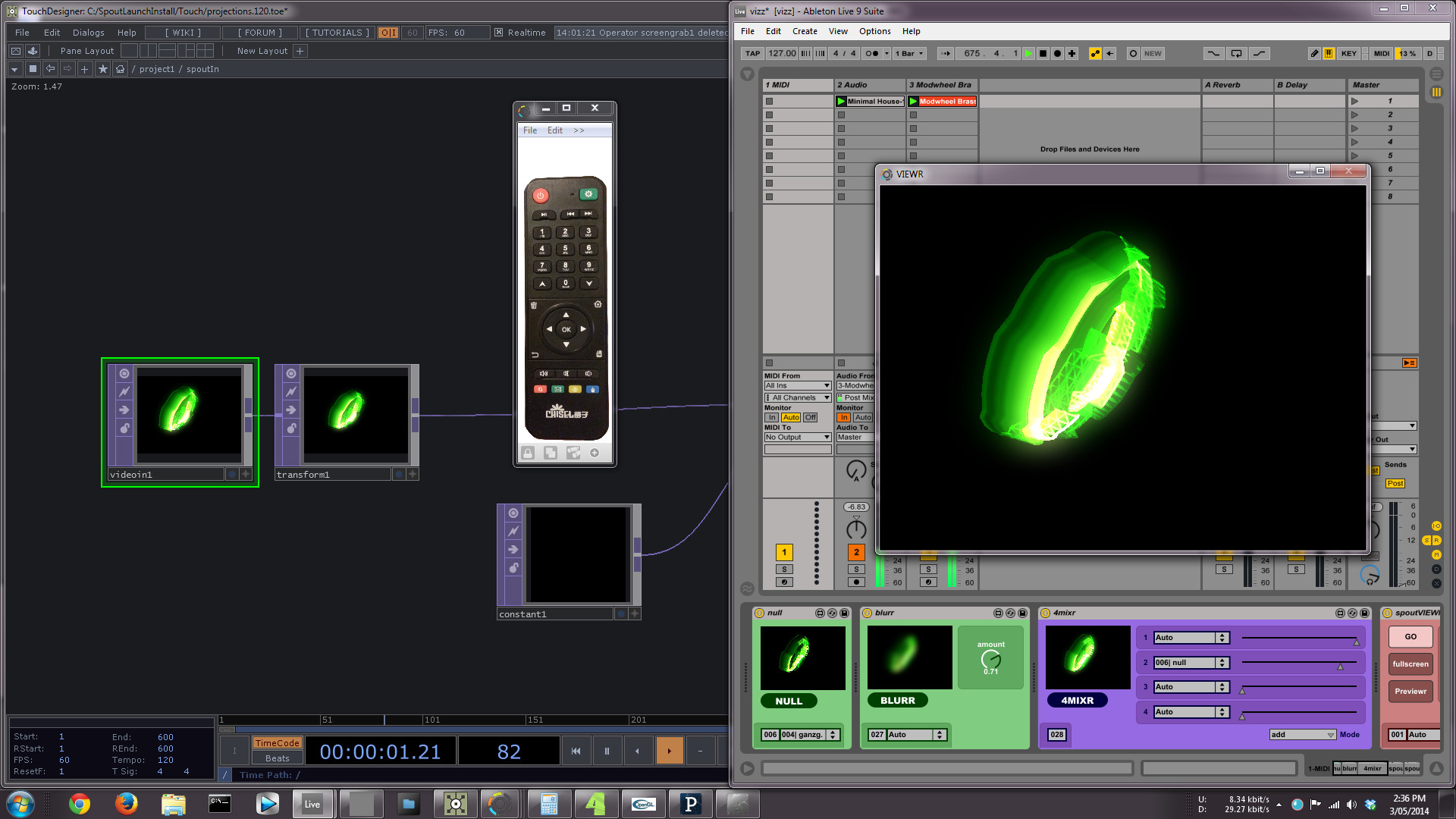Adjust 4mixr channel 1 slider handle
The width and height of the screenshot is (1456, 819).
(1357, 642)
